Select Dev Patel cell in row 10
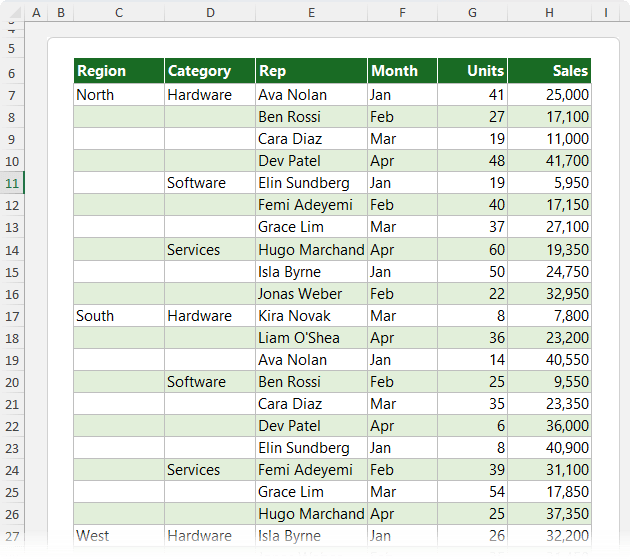Image resolution: width=630 pixels, height=560 pixels. pos(311,161)
